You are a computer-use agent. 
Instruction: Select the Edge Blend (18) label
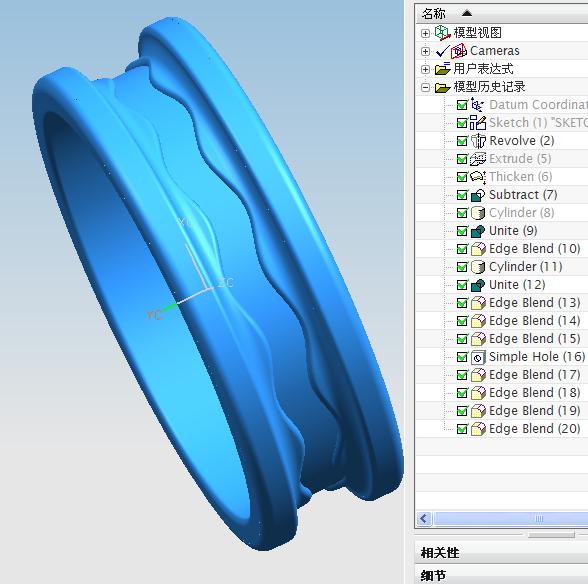(x=535, y=393)
